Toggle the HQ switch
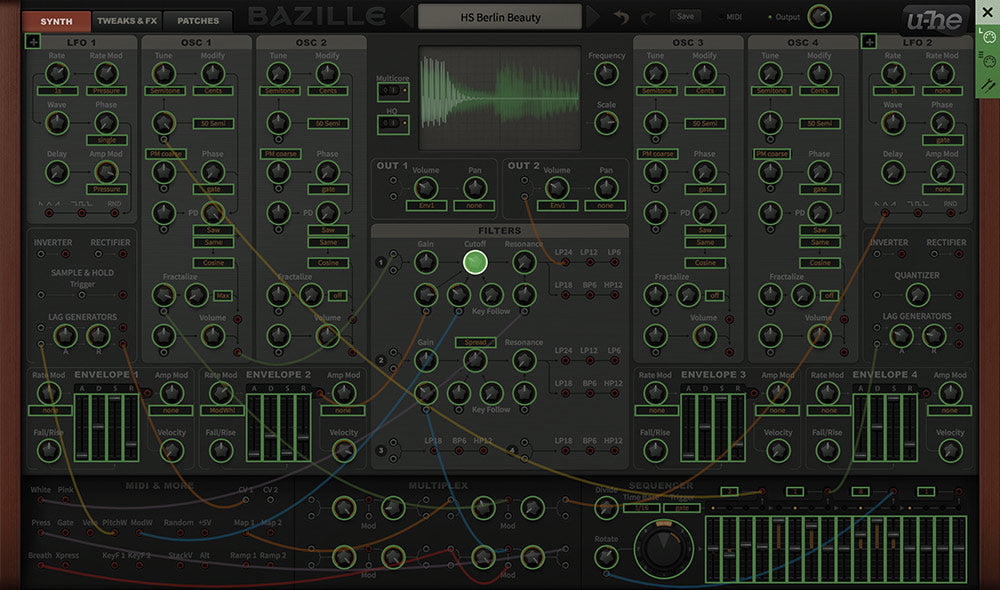 pos(389,124)
